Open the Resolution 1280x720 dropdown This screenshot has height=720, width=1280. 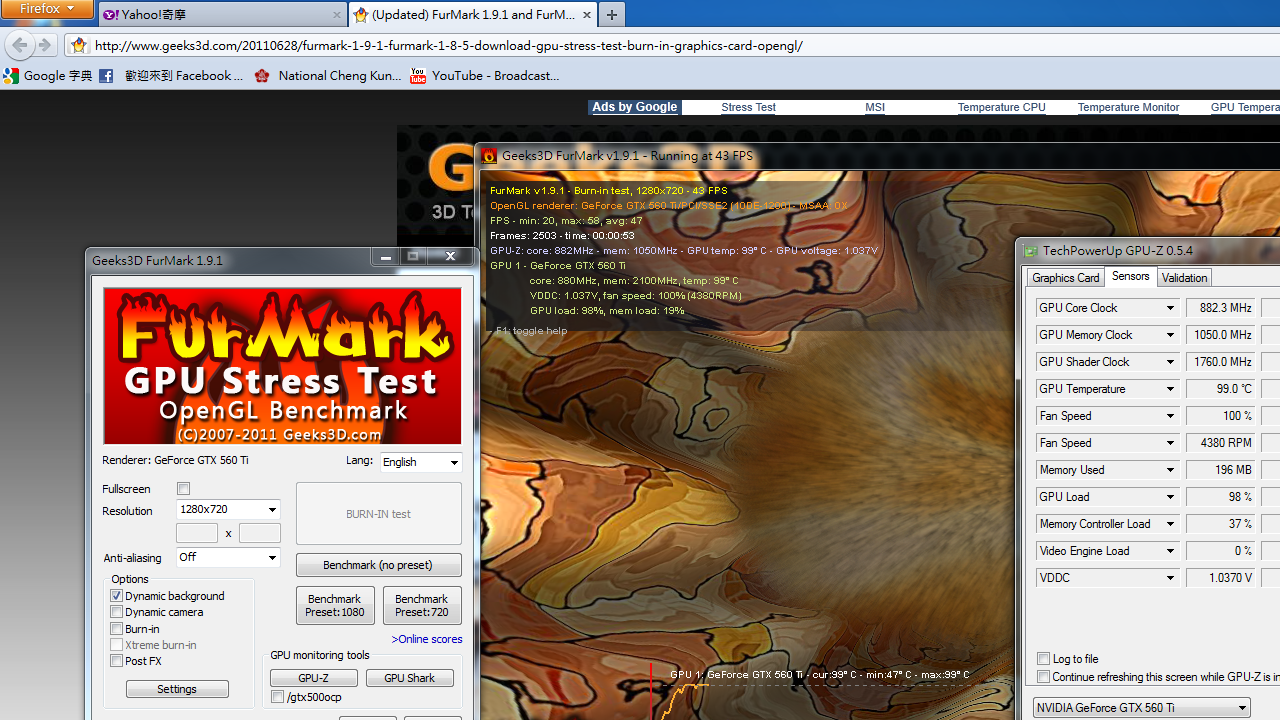click(x=228, y=510)
